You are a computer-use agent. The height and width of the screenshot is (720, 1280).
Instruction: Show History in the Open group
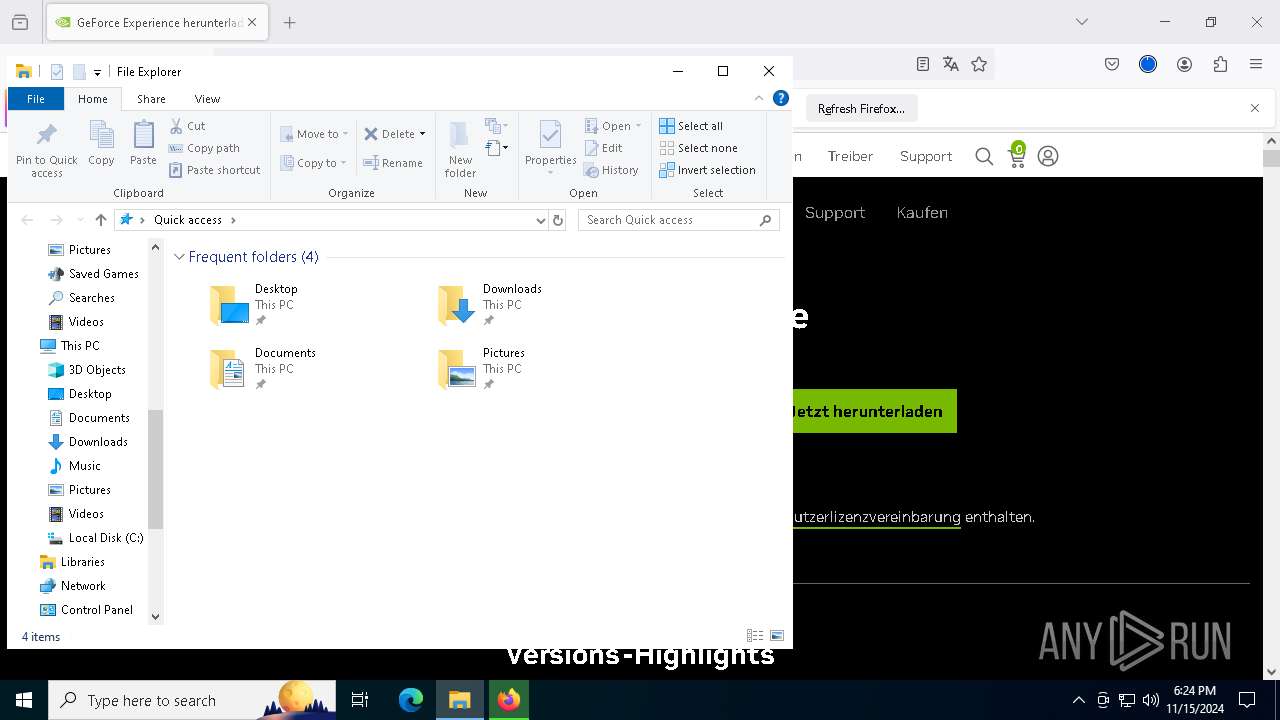[x=611, y=170]
